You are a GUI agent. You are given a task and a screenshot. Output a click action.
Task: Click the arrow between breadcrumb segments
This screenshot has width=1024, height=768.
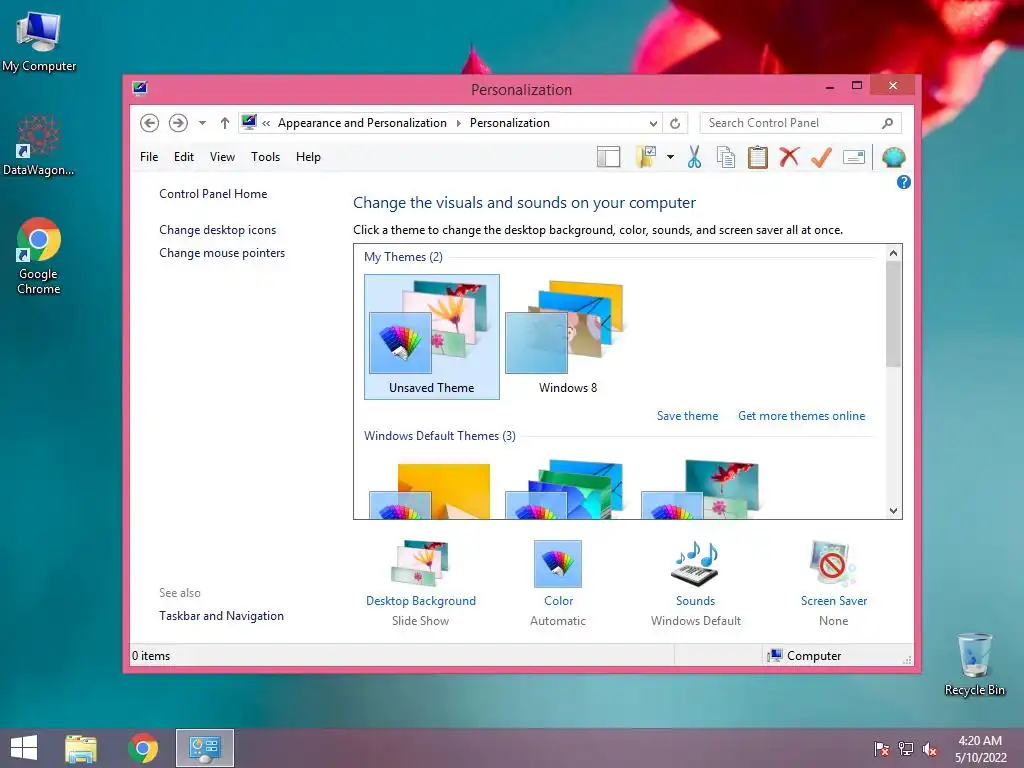pyautogui.click(x=458, y=123)
